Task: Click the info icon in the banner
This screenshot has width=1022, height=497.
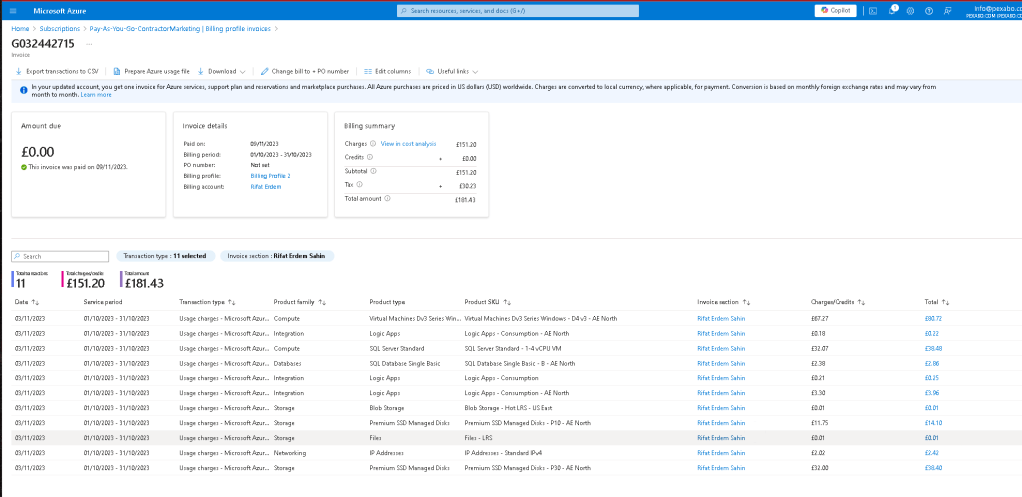Action: (23, 91)
